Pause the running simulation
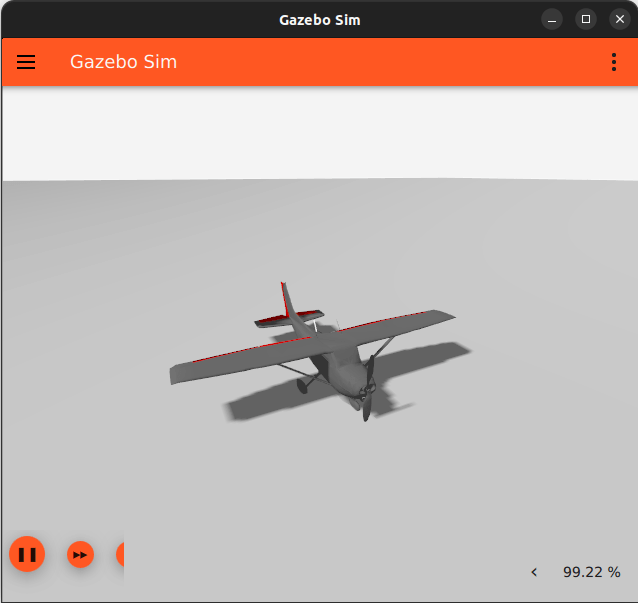This screenshot has height=603, width=638. (27, 554)
